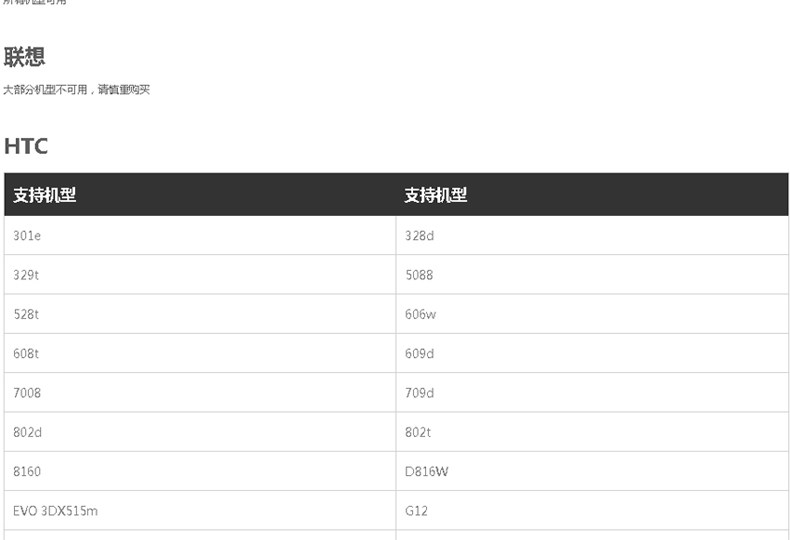Select the G12 model cell

(x=416, y=511)
